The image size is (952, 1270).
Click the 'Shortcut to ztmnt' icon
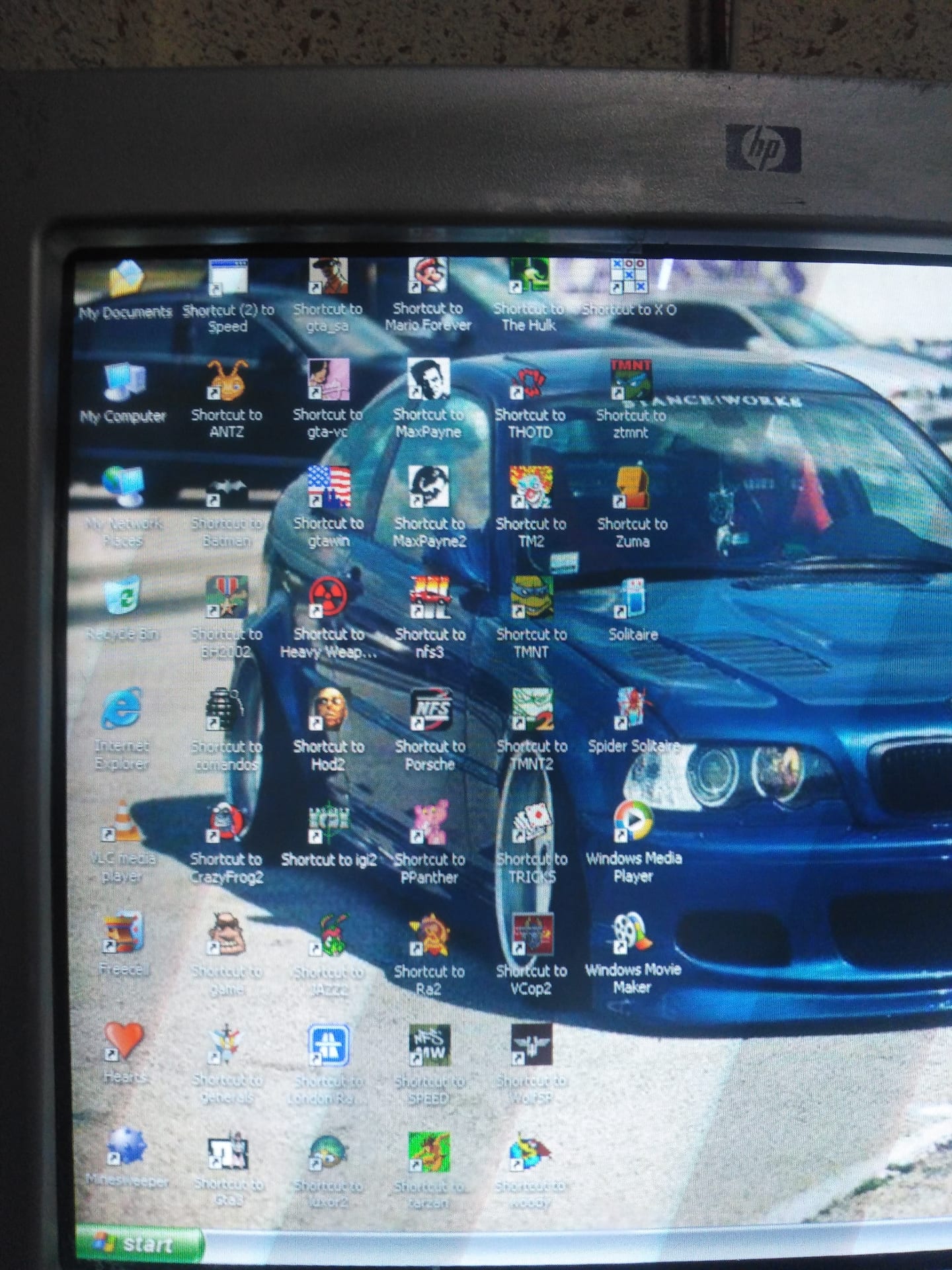click(x=631, y=380)
